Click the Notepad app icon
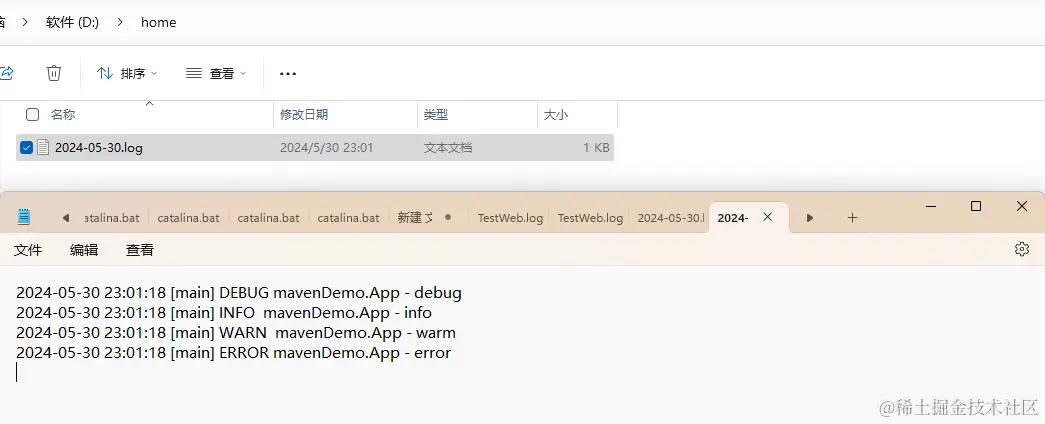1045x424 pixels. [x=24, y=217]
